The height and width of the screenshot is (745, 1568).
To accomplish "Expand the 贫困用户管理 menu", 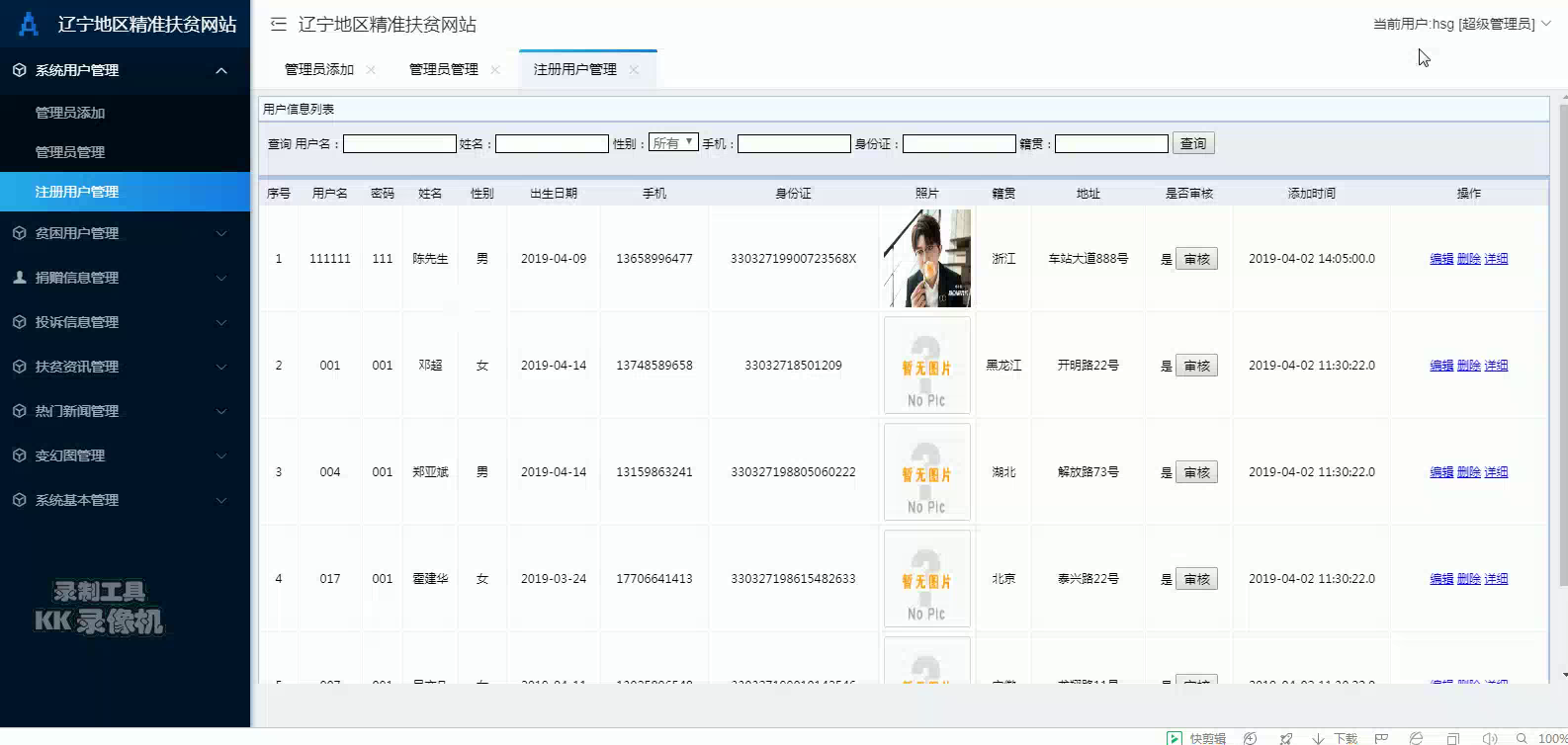I will (221, 233).
